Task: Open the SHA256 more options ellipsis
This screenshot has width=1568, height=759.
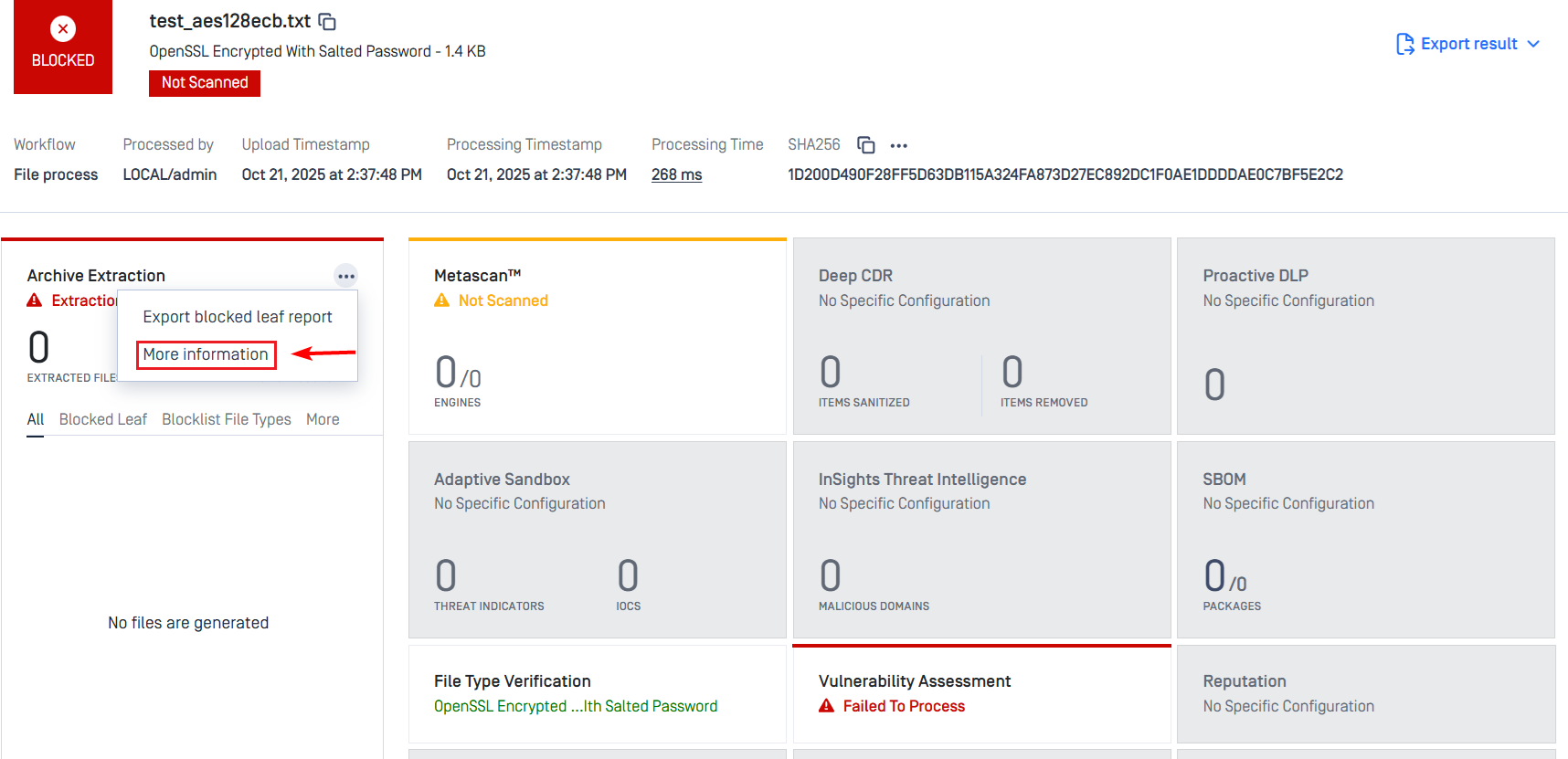Action: [x=898, y=145]
